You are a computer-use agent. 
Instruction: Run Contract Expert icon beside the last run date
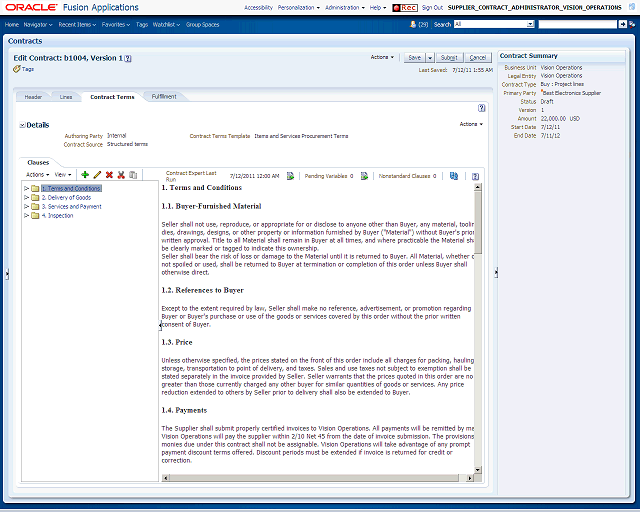pyautogui.click(x=290, y=176)
